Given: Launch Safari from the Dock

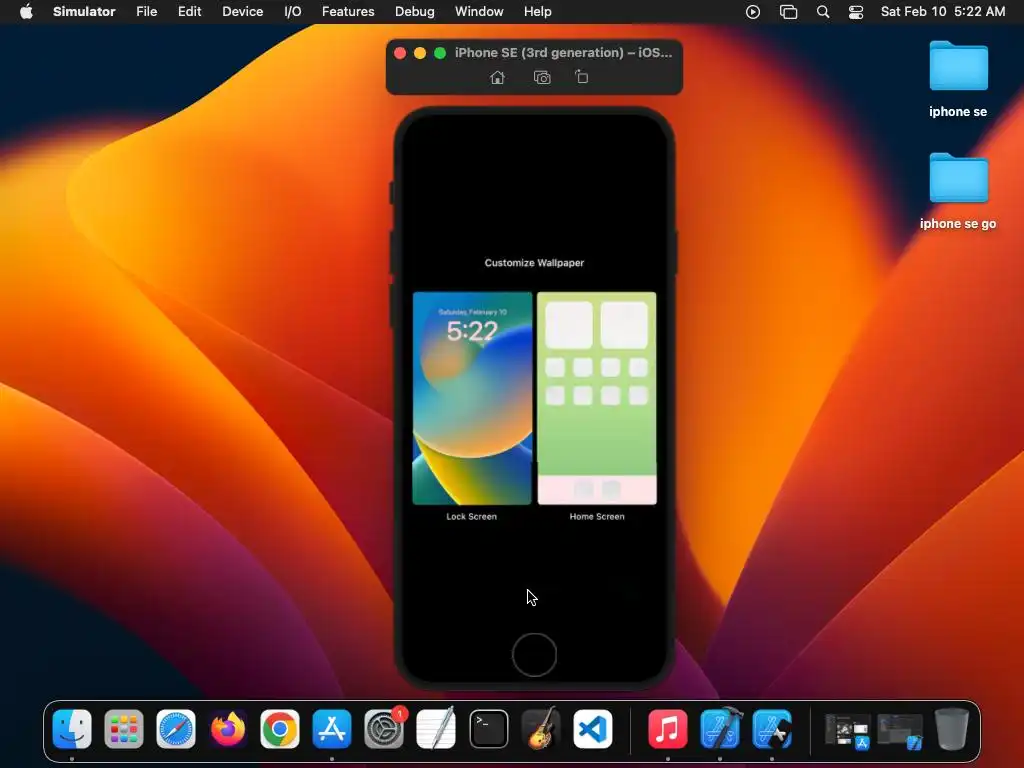Looking at the screenshot, I should click(176, 729).
